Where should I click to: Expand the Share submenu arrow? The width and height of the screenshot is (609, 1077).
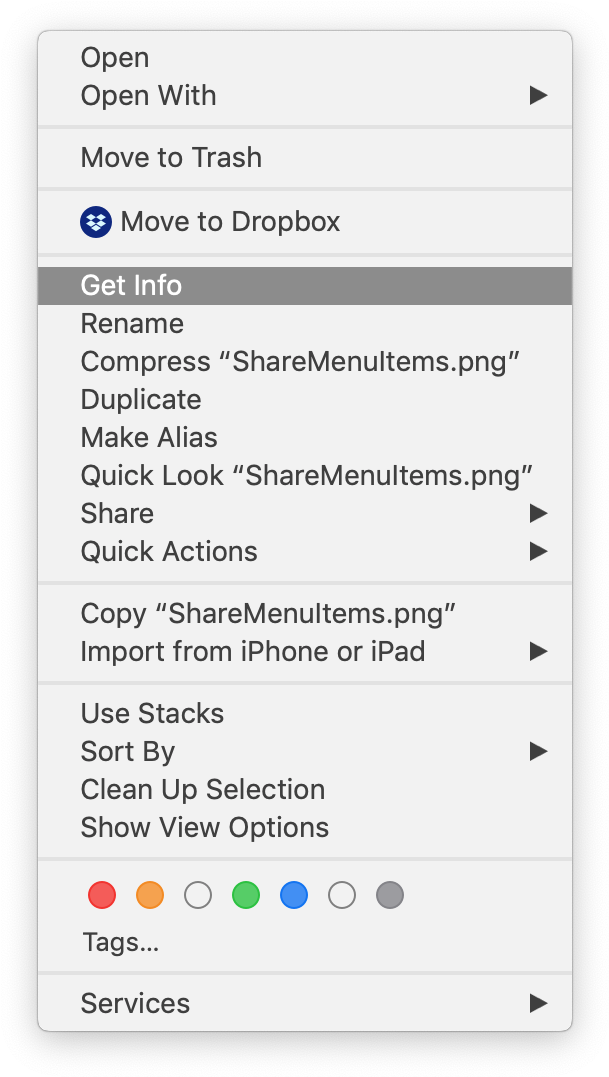pyautogui.click(x=538, y=513)
